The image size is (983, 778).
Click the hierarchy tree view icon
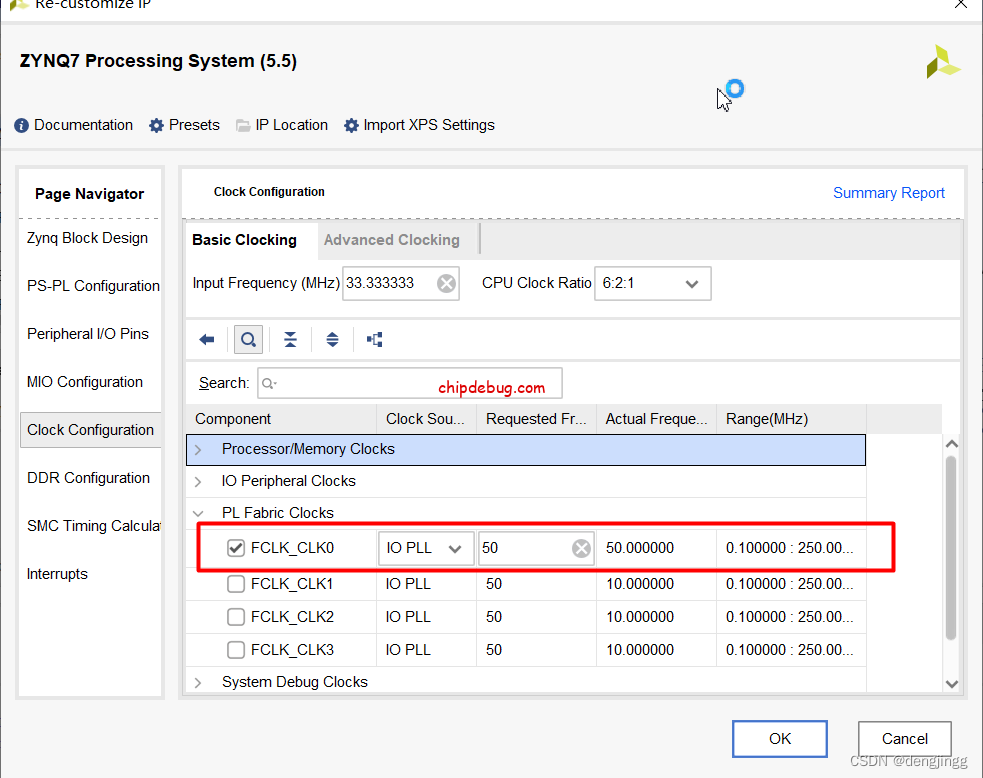point(375,340)
